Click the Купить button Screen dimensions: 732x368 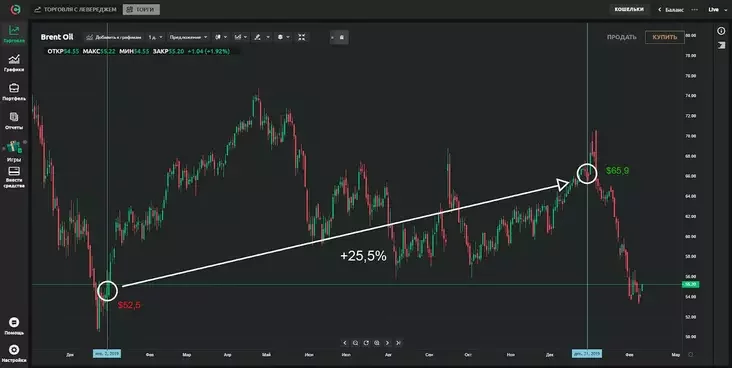point(665,37)
